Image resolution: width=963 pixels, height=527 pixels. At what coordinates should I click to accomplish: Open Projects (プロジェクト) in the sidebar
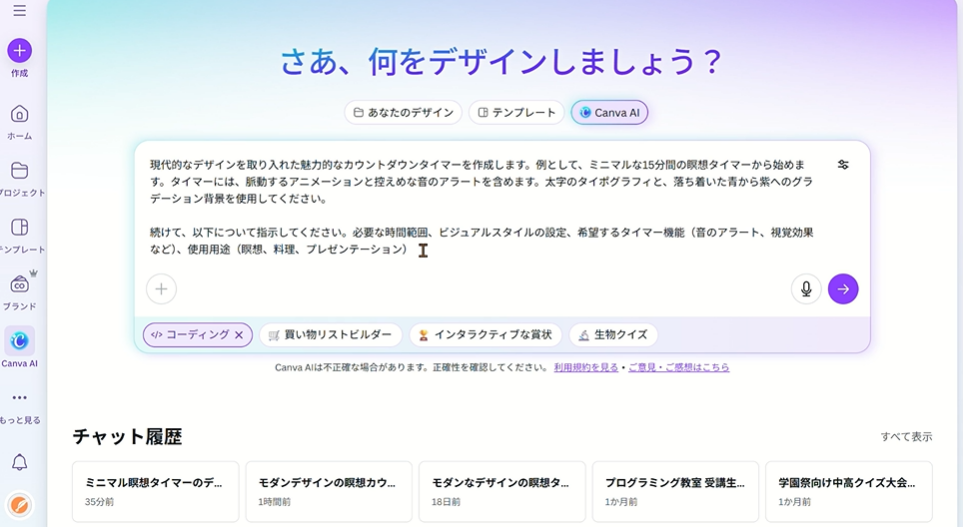click(20, 178)
